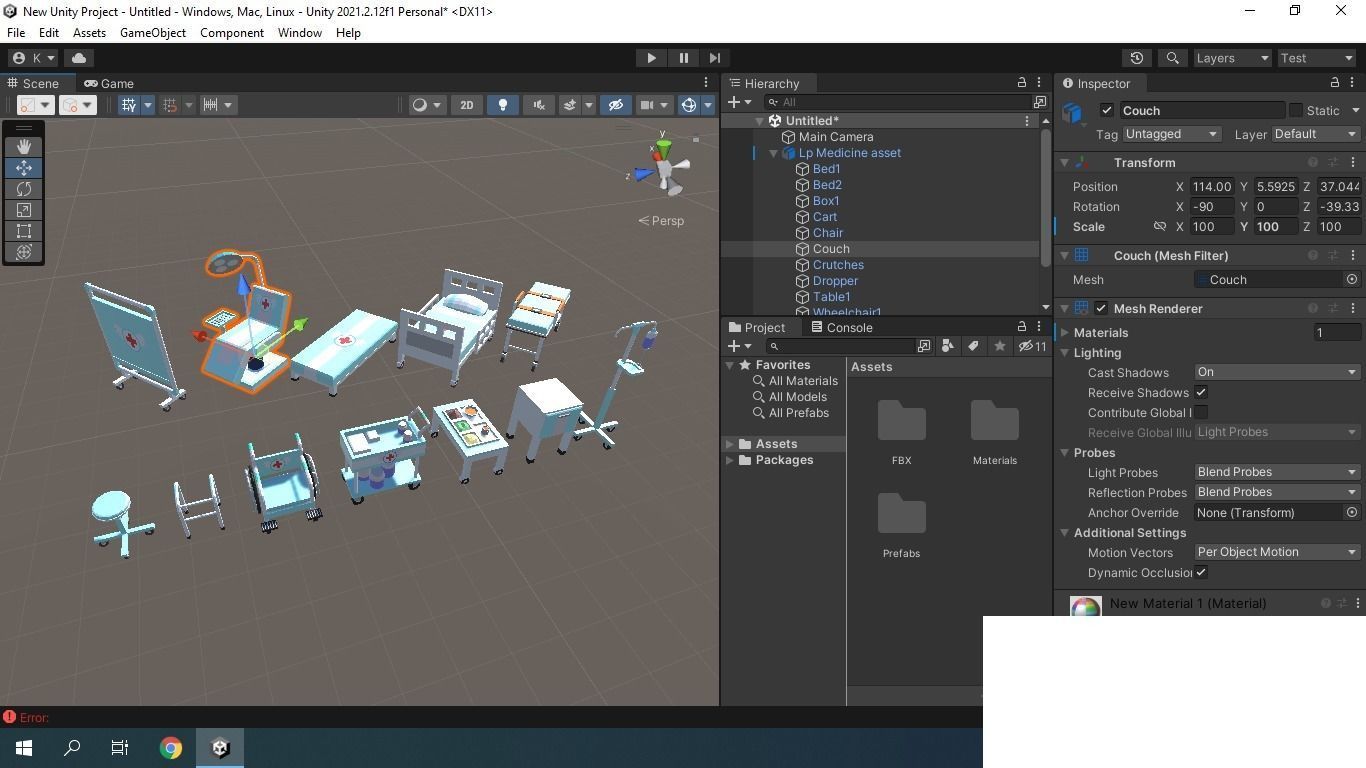
Task: Click the Hierarchy search field
Action: pos(898,102)
